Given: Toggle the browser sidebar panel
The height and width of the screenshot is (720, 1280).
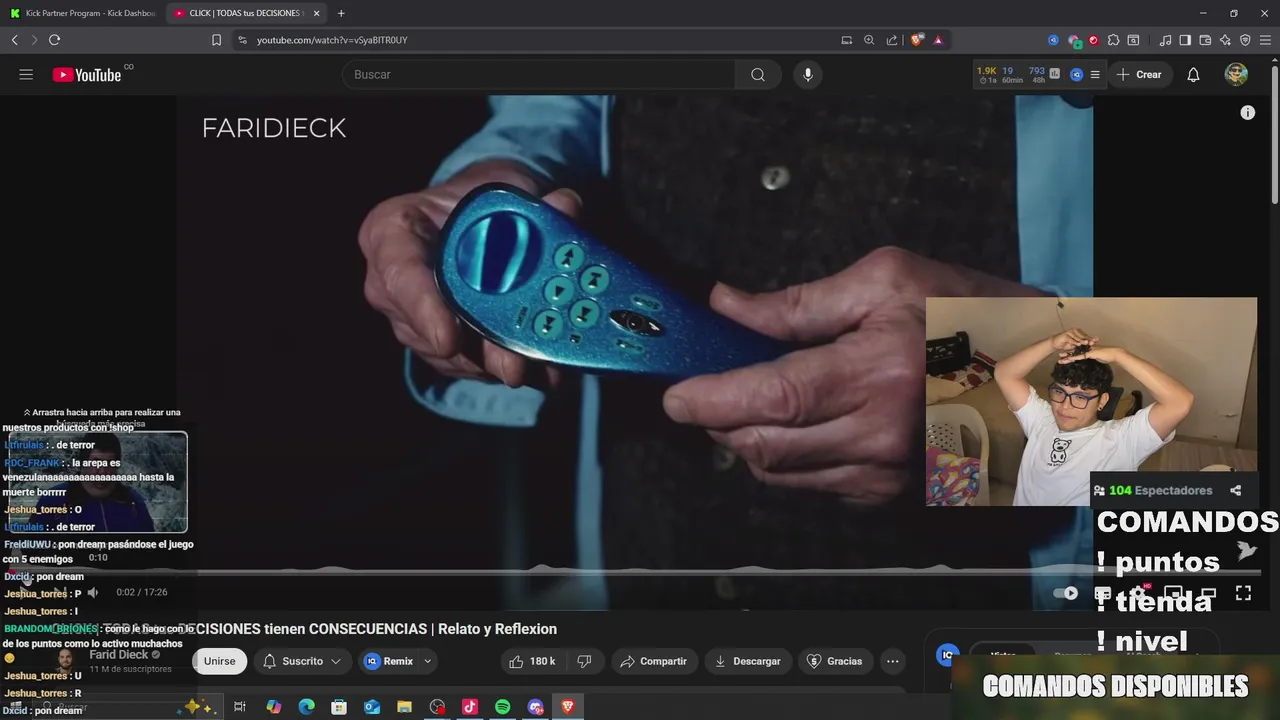Looking at the screenshot, I should [x=1185, y=40].
